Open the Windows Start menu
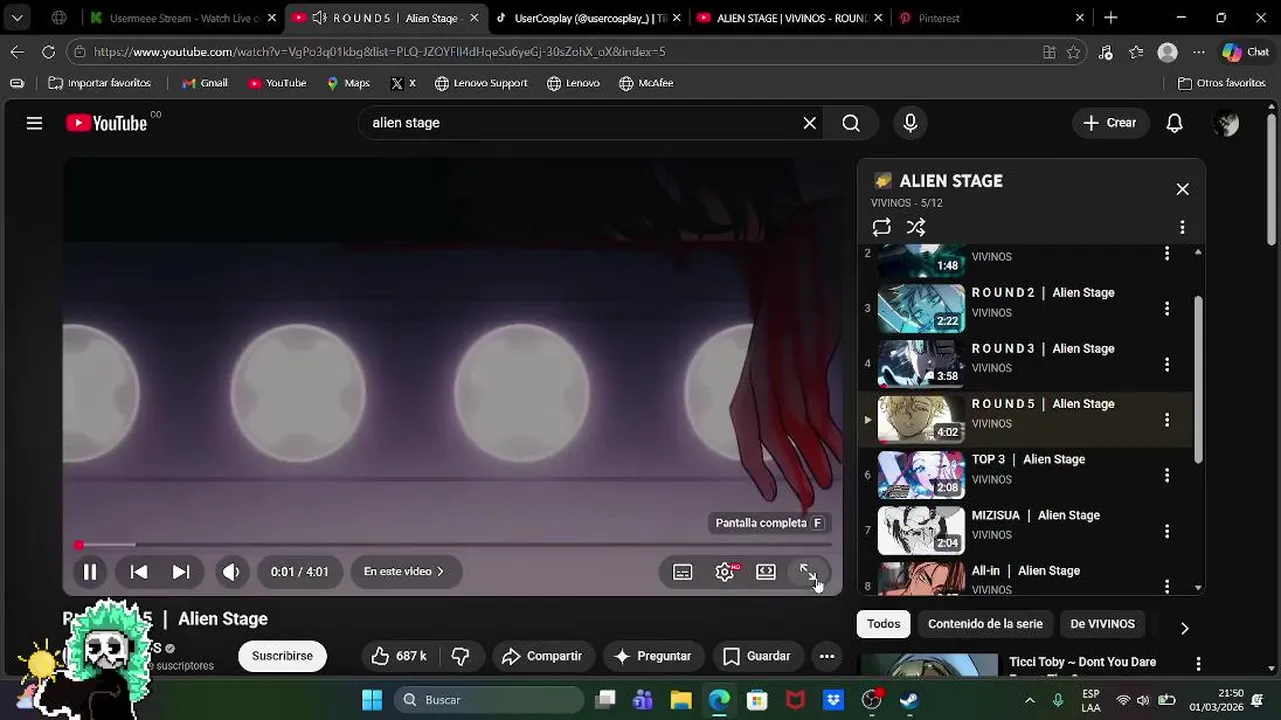Image resolution: width=1281 pixels, height=720 pixels. coord(372,700)
